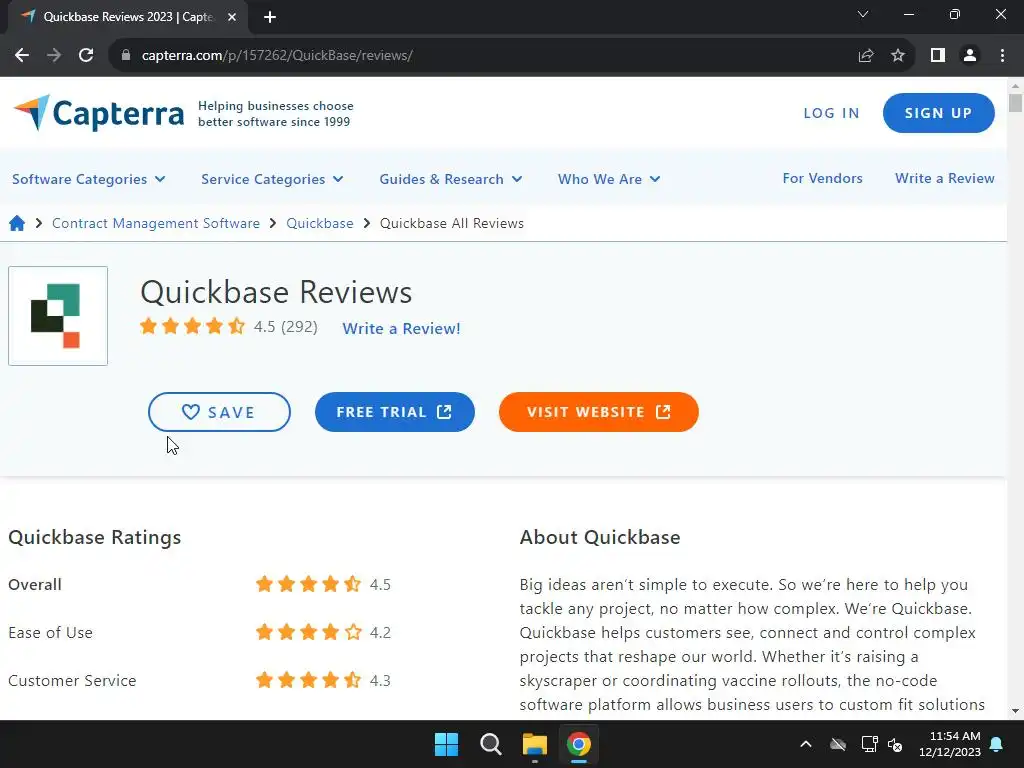Open the browser side panel
Image resolution: width=1024 pixels, height=768 pixels.
point(938,56)
